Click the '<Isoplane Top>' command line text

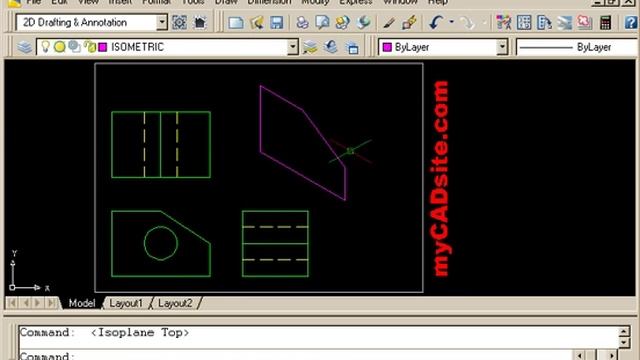point(140,333)
